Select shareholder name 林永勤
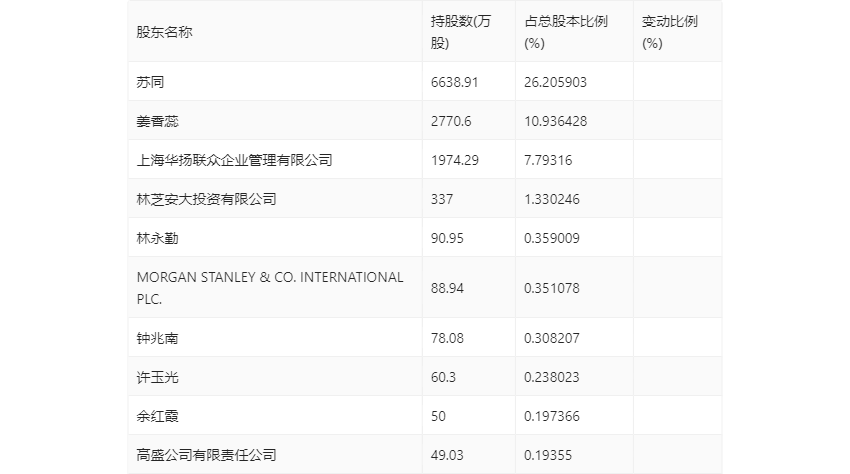Screen dimensions: 850x474 (x=157, y=238)
